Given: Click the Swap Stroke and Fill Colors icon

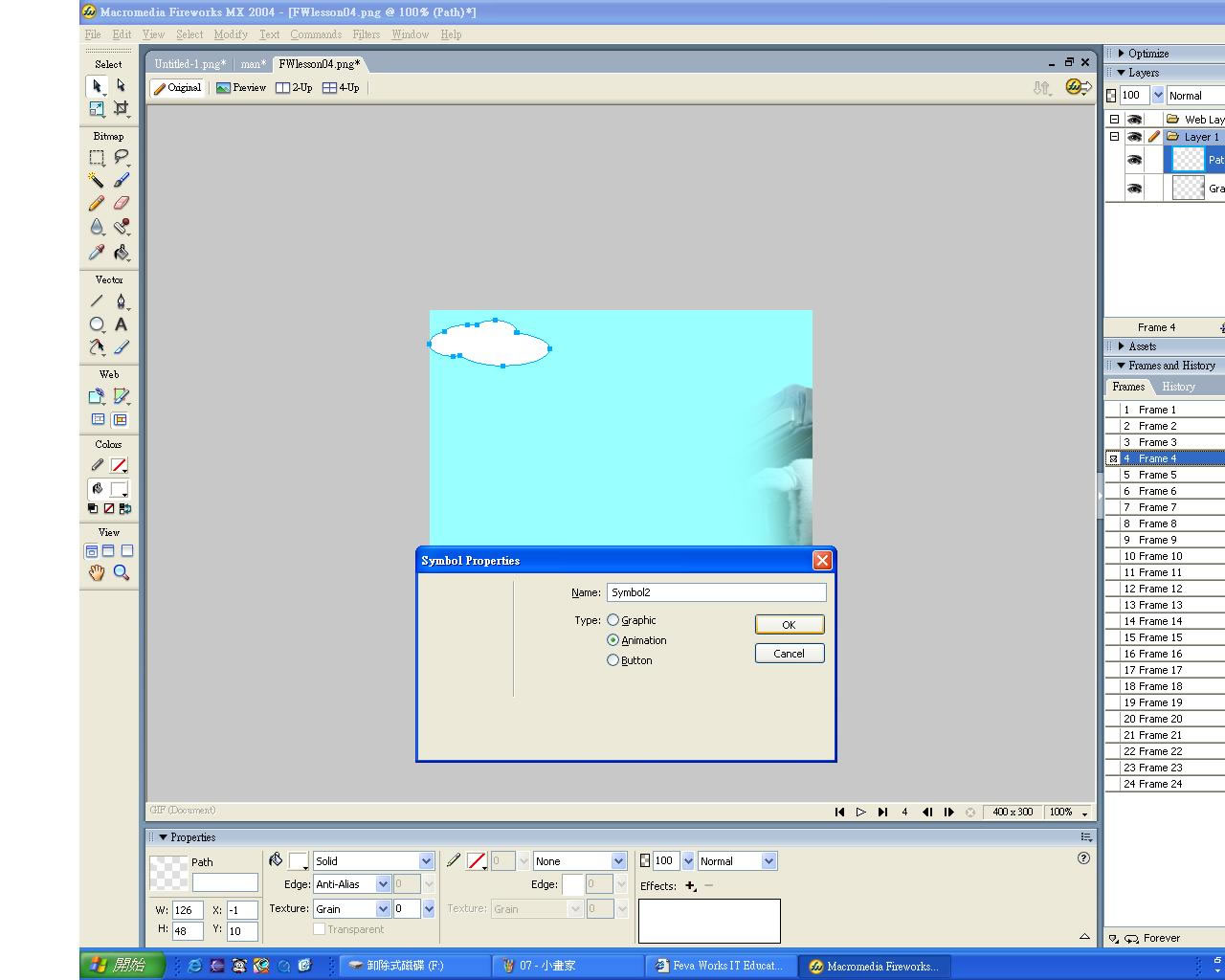Looking at the screenshot, I should click(125, 508).
